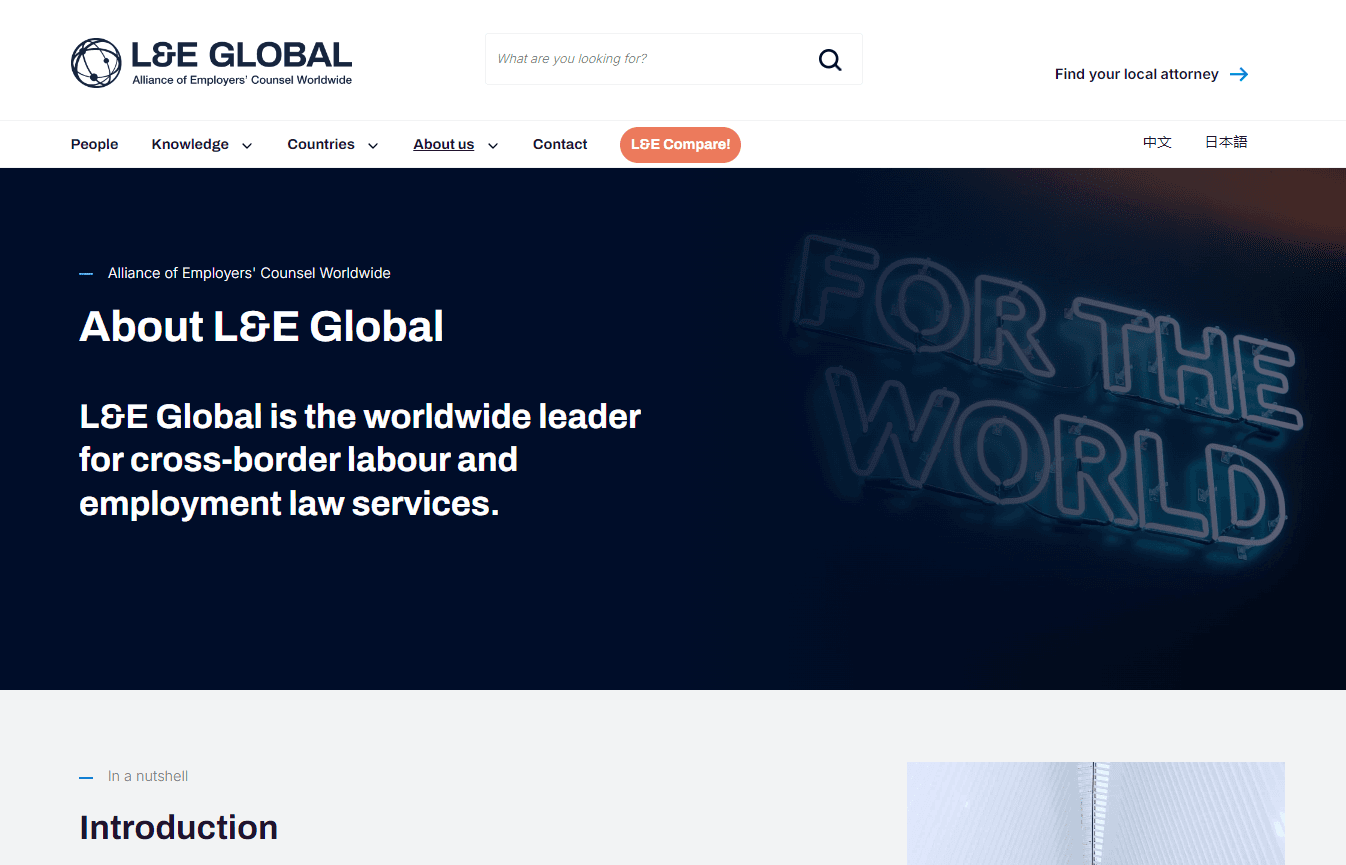Expand the About us dropdown chevron
Image resolution: width=1346 pixels, height=865 pixels.
tap(493, 145)
